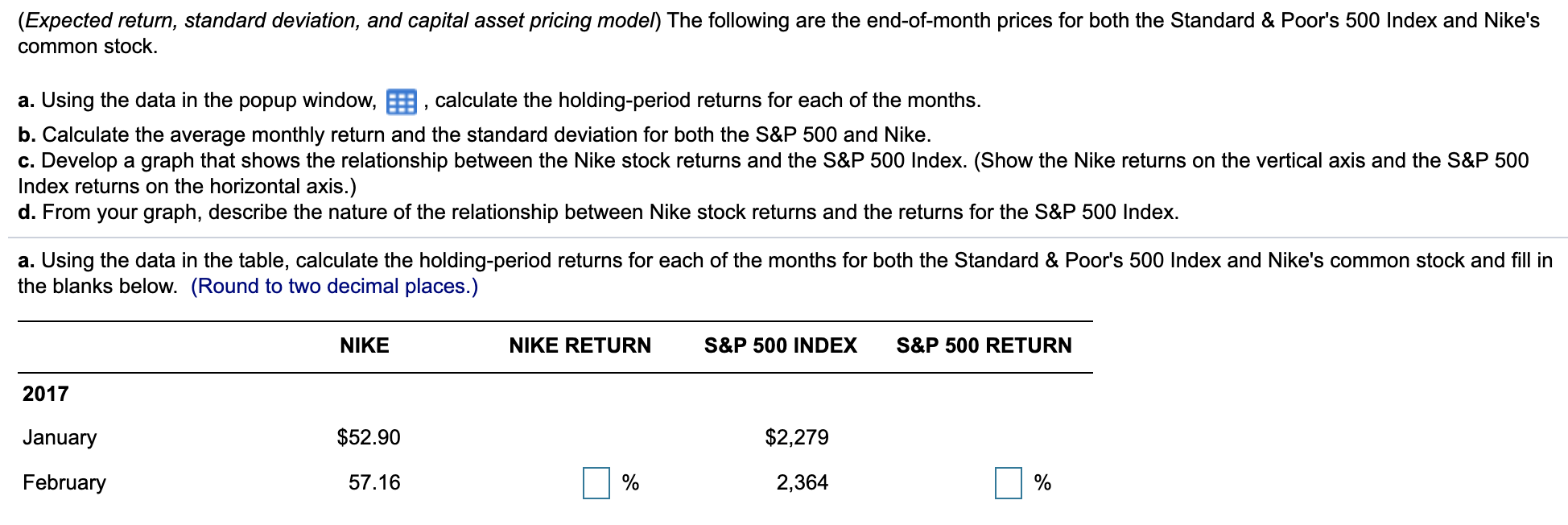
Task: Select the 2017 row label
Action: tap(43, 395)
